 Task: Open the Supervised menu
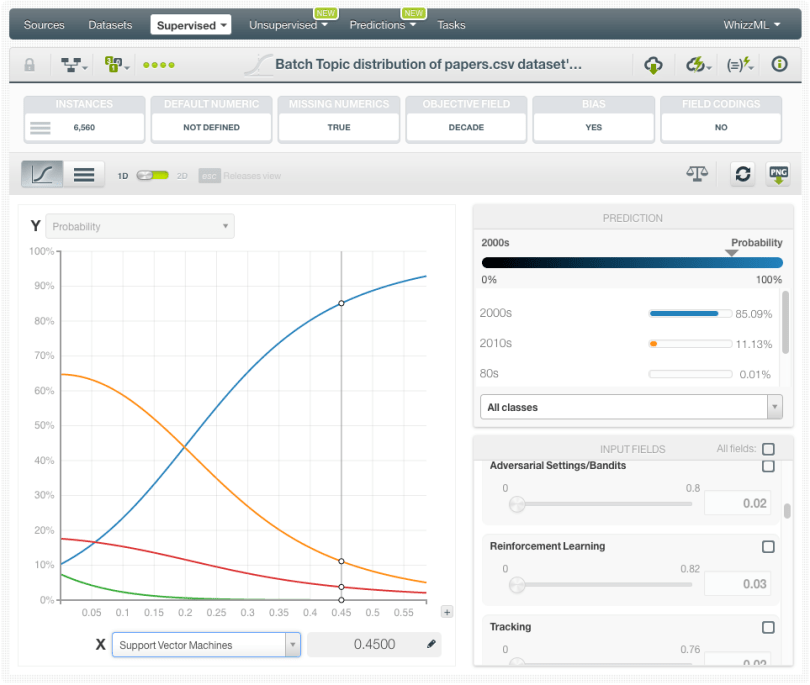coord(191,24)
